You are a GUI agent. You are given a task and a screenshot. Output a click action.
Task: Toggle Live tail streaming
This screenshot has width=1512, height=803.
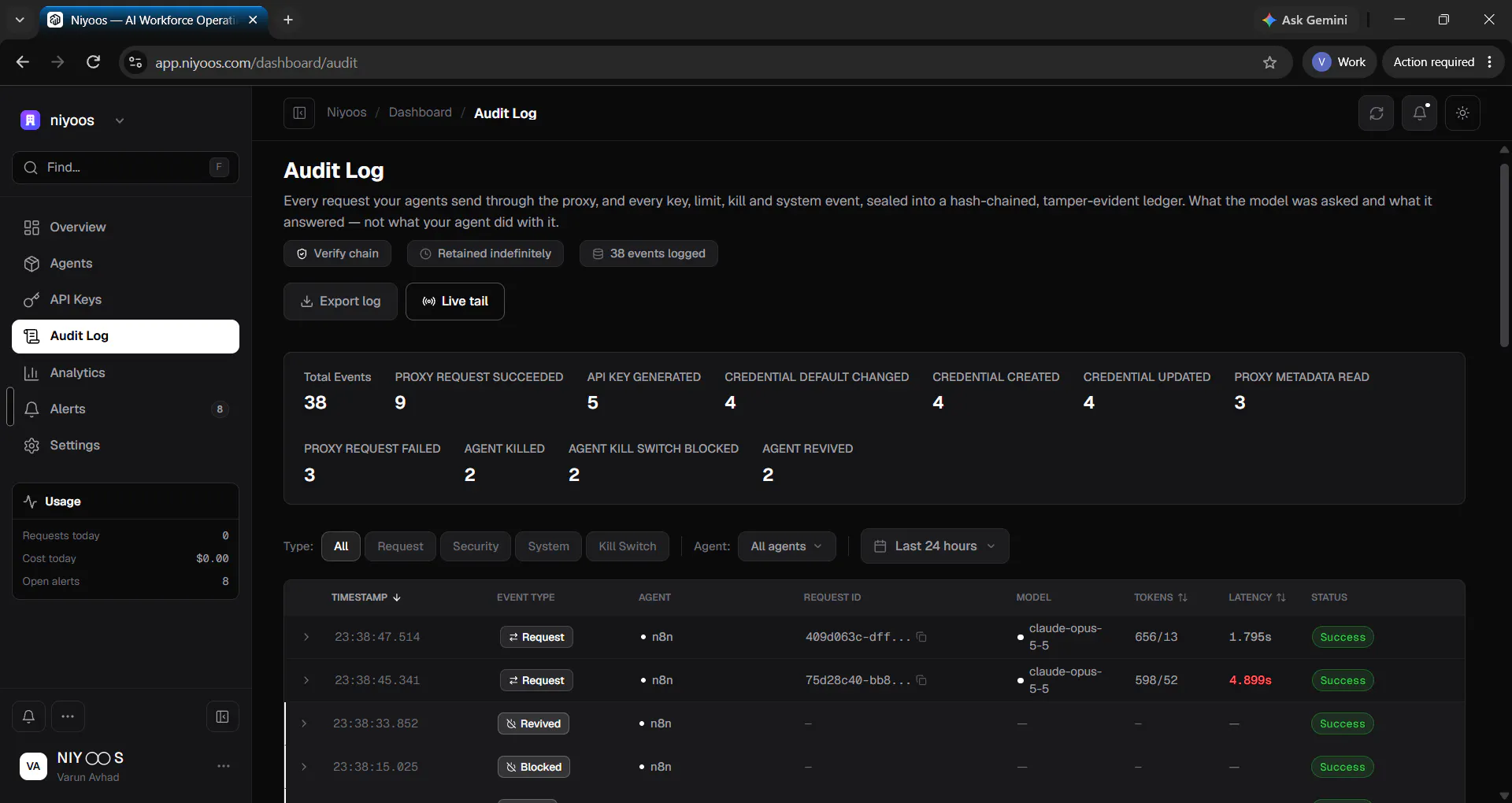455,302
